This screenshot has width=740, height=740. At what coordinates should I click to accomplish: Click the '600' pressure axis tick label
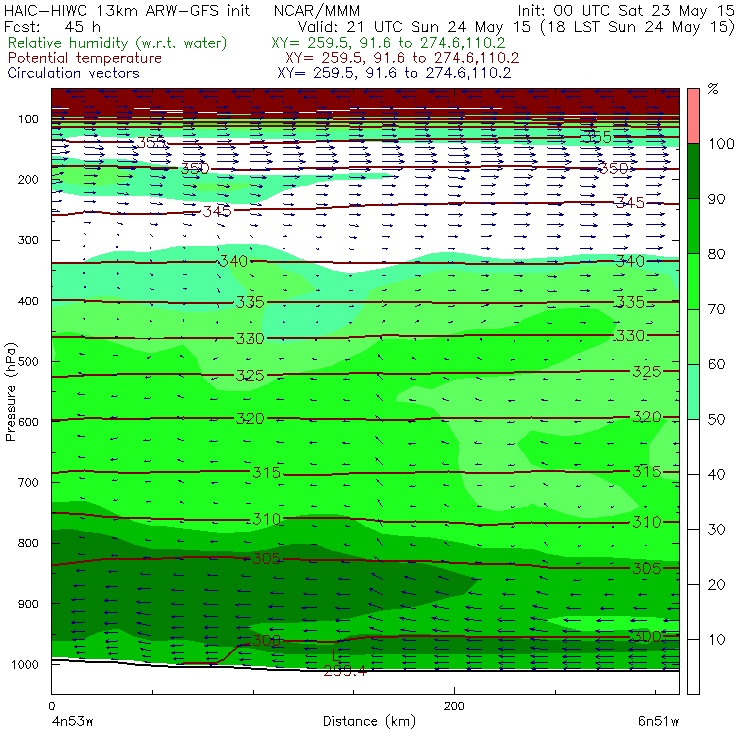[28, 422]
